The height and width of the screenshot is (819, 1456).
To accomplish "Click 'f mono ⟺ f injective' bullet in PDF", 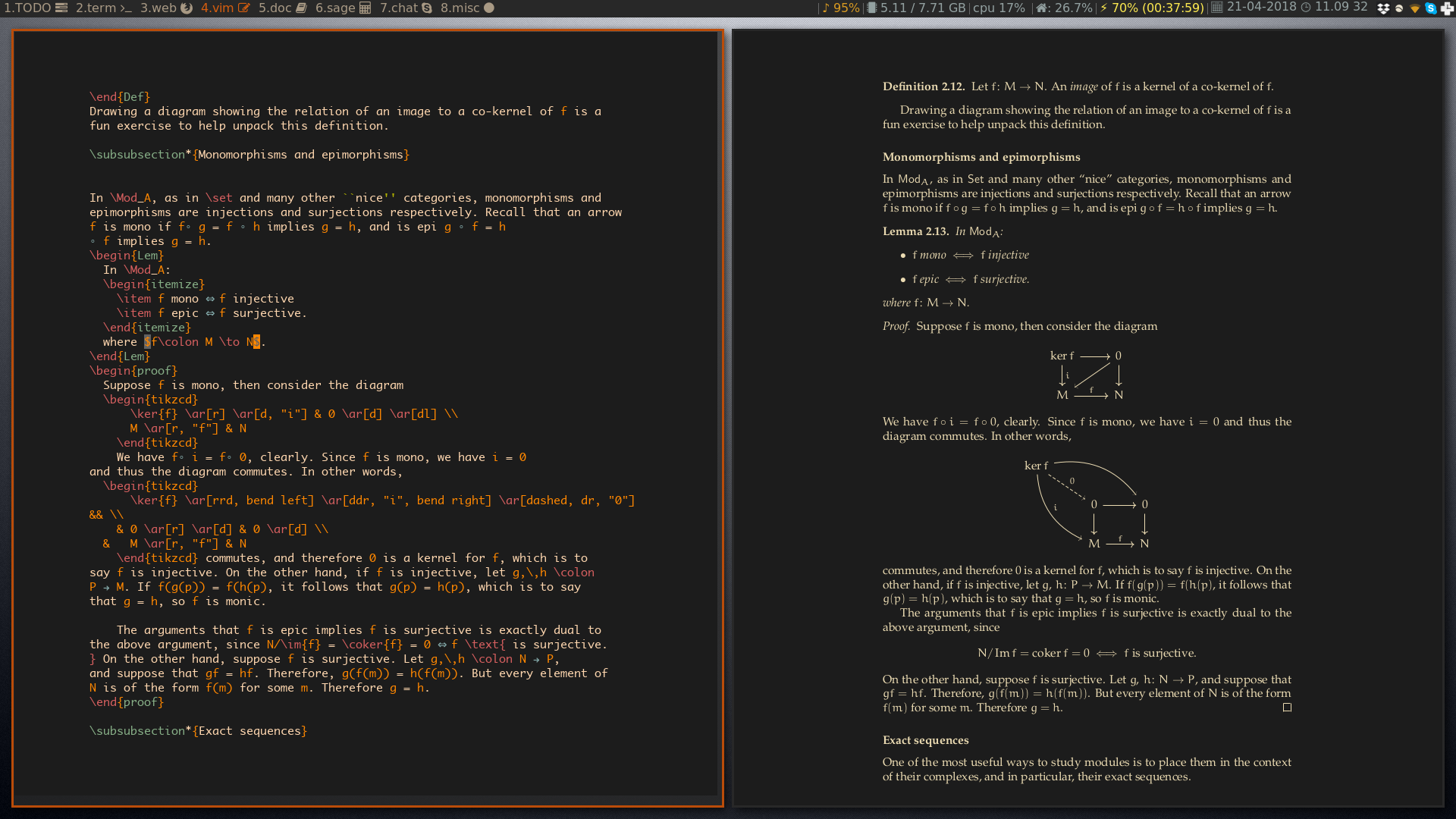I will click(x=970, y=256).
